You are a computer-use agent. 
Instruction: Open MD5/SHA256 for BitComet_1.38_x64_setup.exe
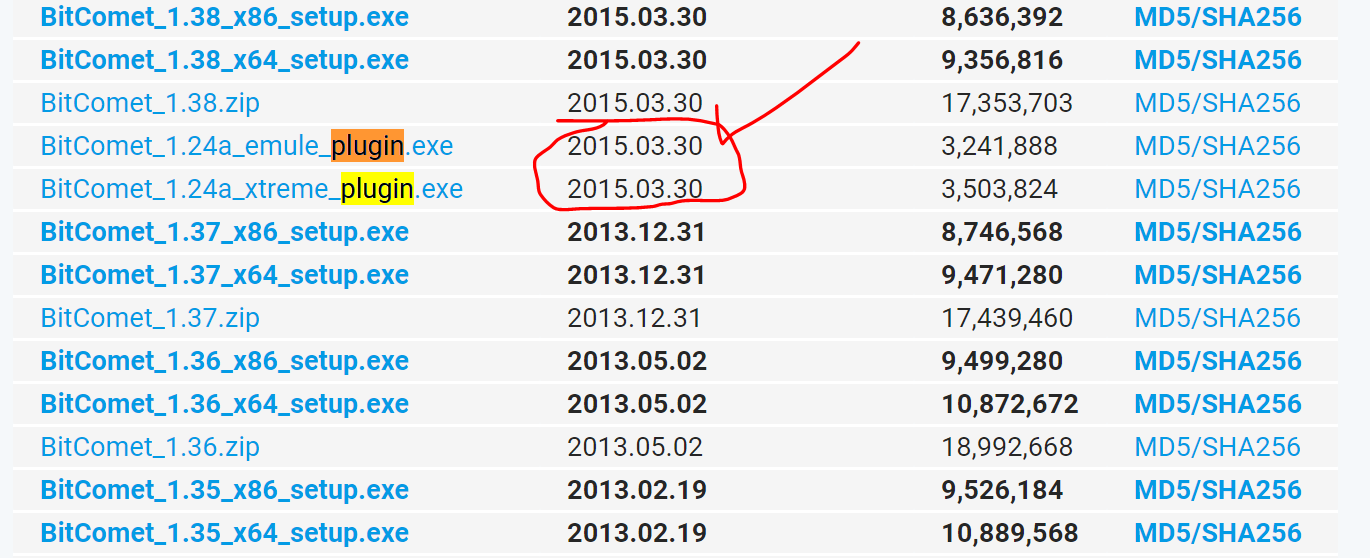pyautogui.click(x=1218, y=60)
